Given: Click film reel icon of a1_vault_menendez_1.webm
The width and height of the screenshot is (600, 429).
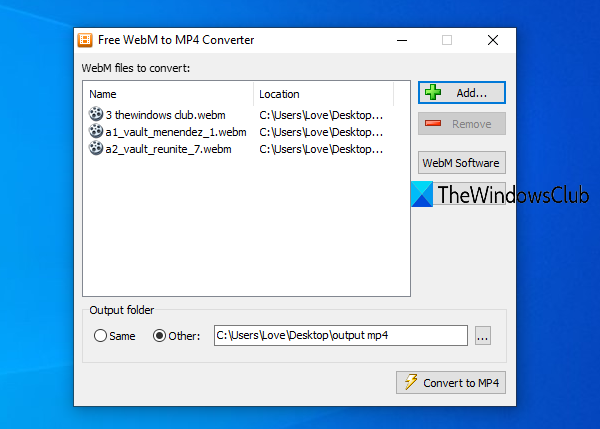Looking at the screenshot, I should pyautogui.click(x=96, y=131).
